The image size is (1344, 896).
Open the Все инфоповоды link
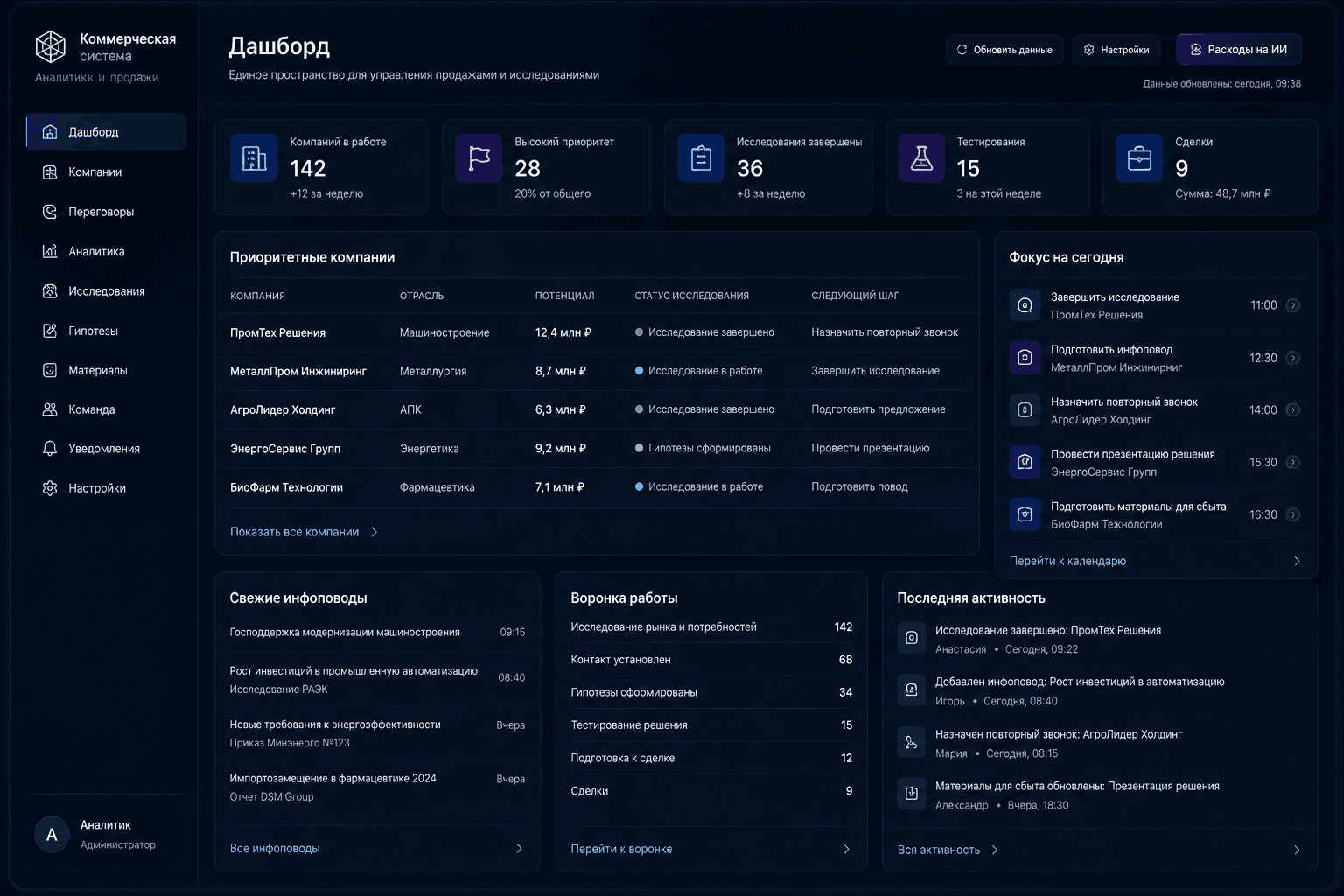click(x=275, y=849)
